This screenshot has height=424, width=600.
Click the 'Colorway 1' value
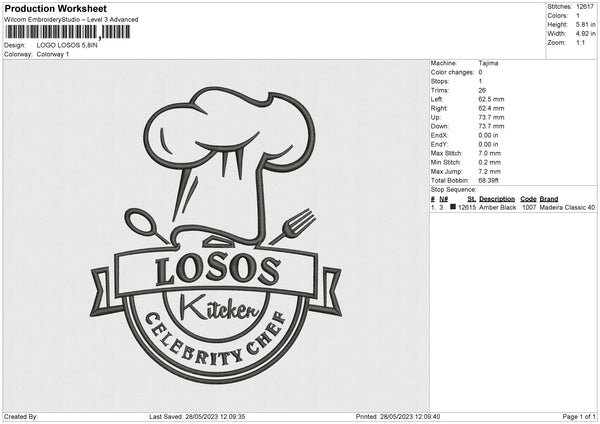tap(53, 54)
